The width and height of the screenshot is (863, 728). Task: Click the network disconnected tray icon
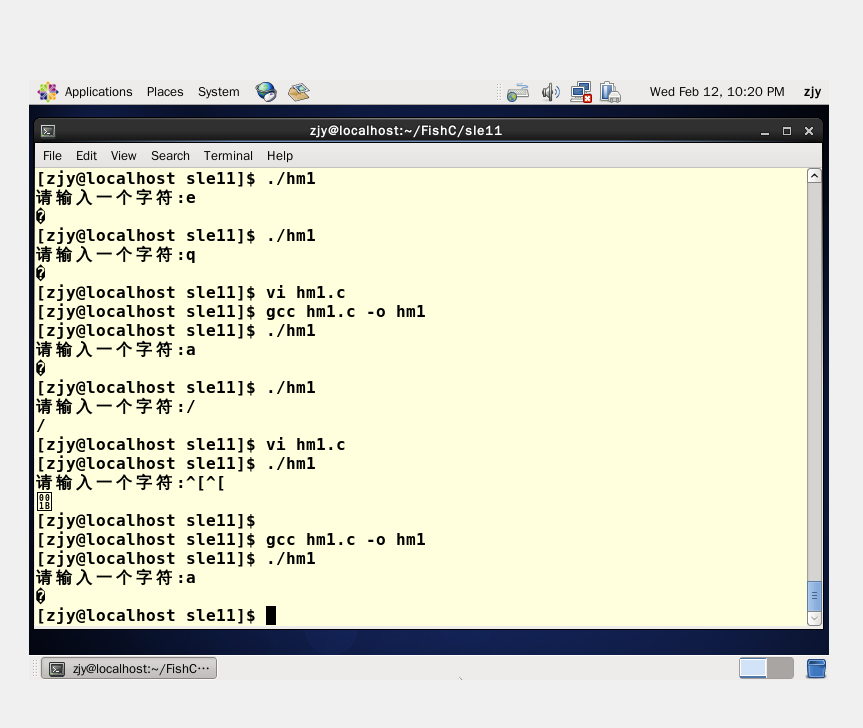581,92
